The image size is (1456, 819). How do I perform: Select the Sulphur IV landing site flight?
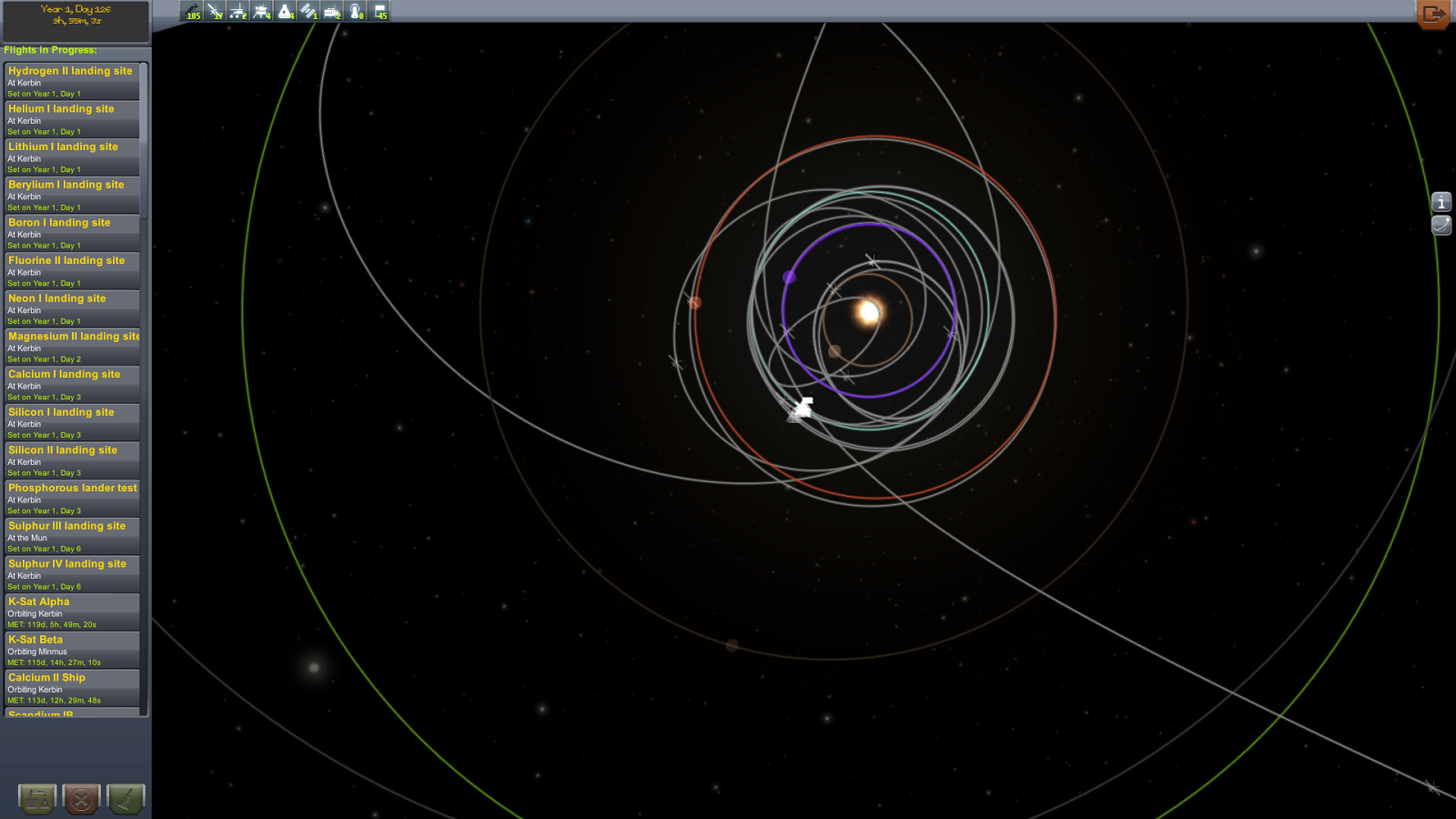click(x=73, y=574)
